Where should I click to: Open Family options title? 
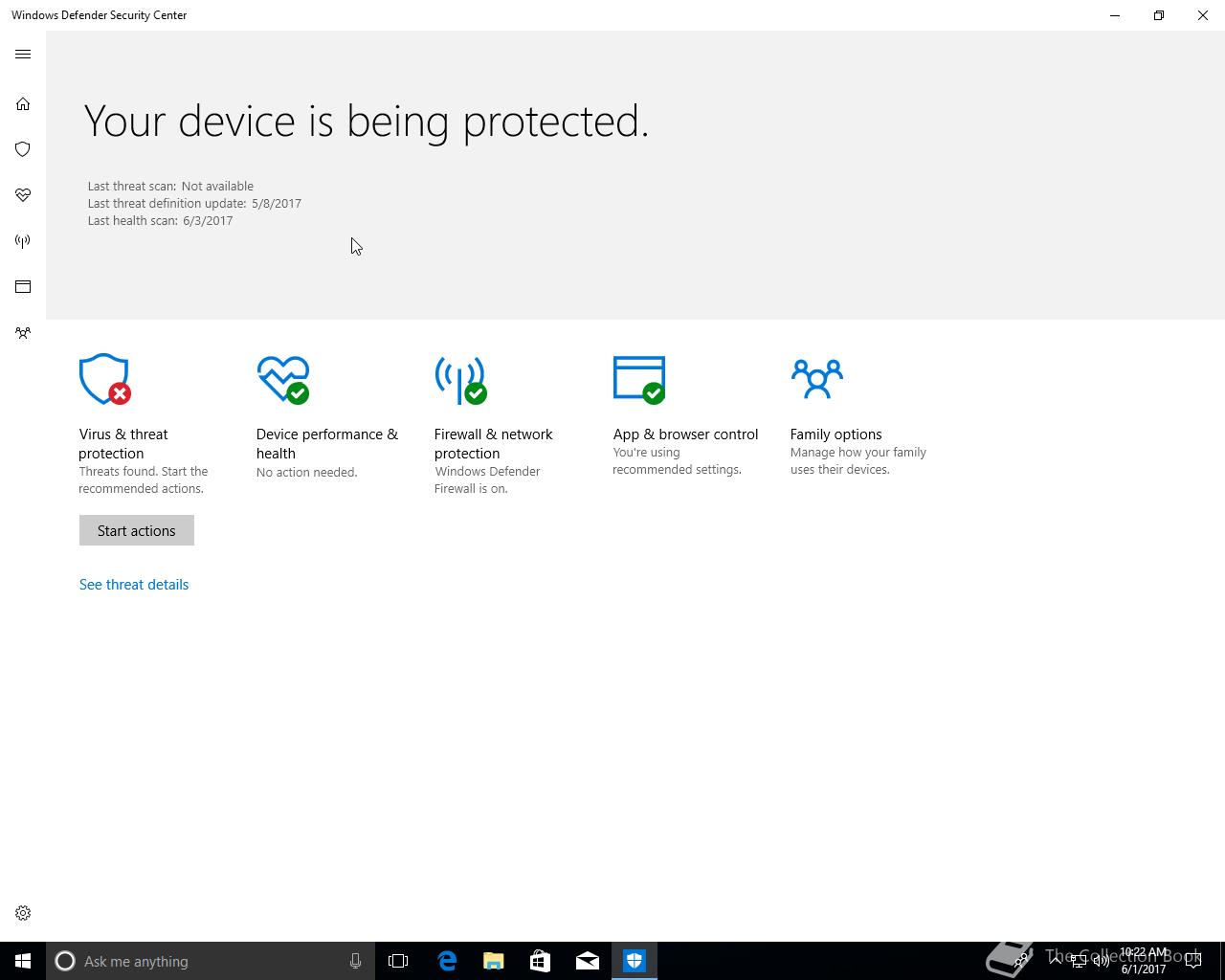(836, 434)
